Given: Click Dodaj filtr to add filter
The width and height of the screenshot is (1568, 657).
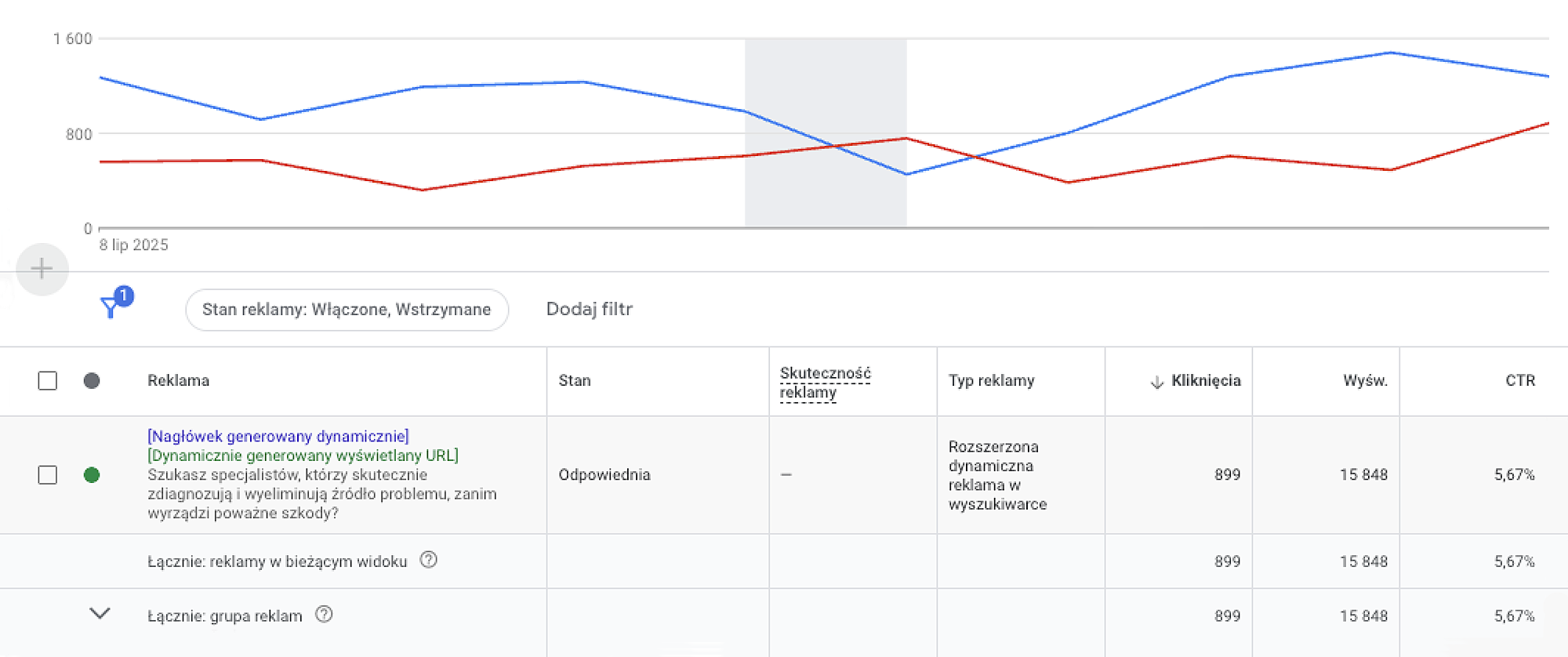Looking at the screenshot, I should tap(589, 309).
